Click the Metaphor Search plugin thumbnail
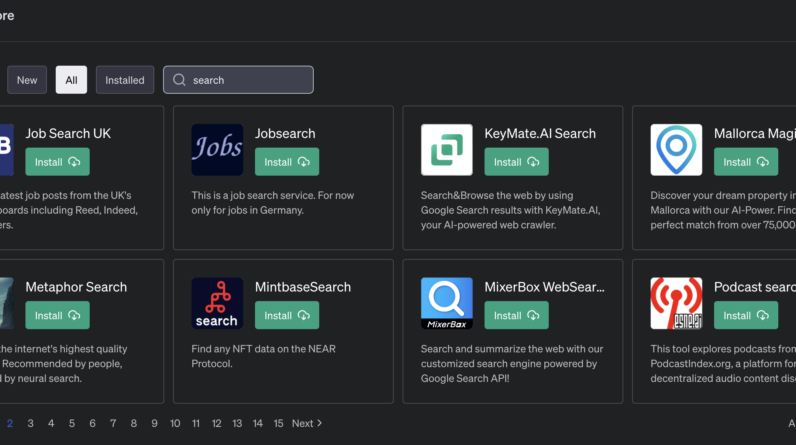Viewport: 796px width, 445px height. point(7,303)
